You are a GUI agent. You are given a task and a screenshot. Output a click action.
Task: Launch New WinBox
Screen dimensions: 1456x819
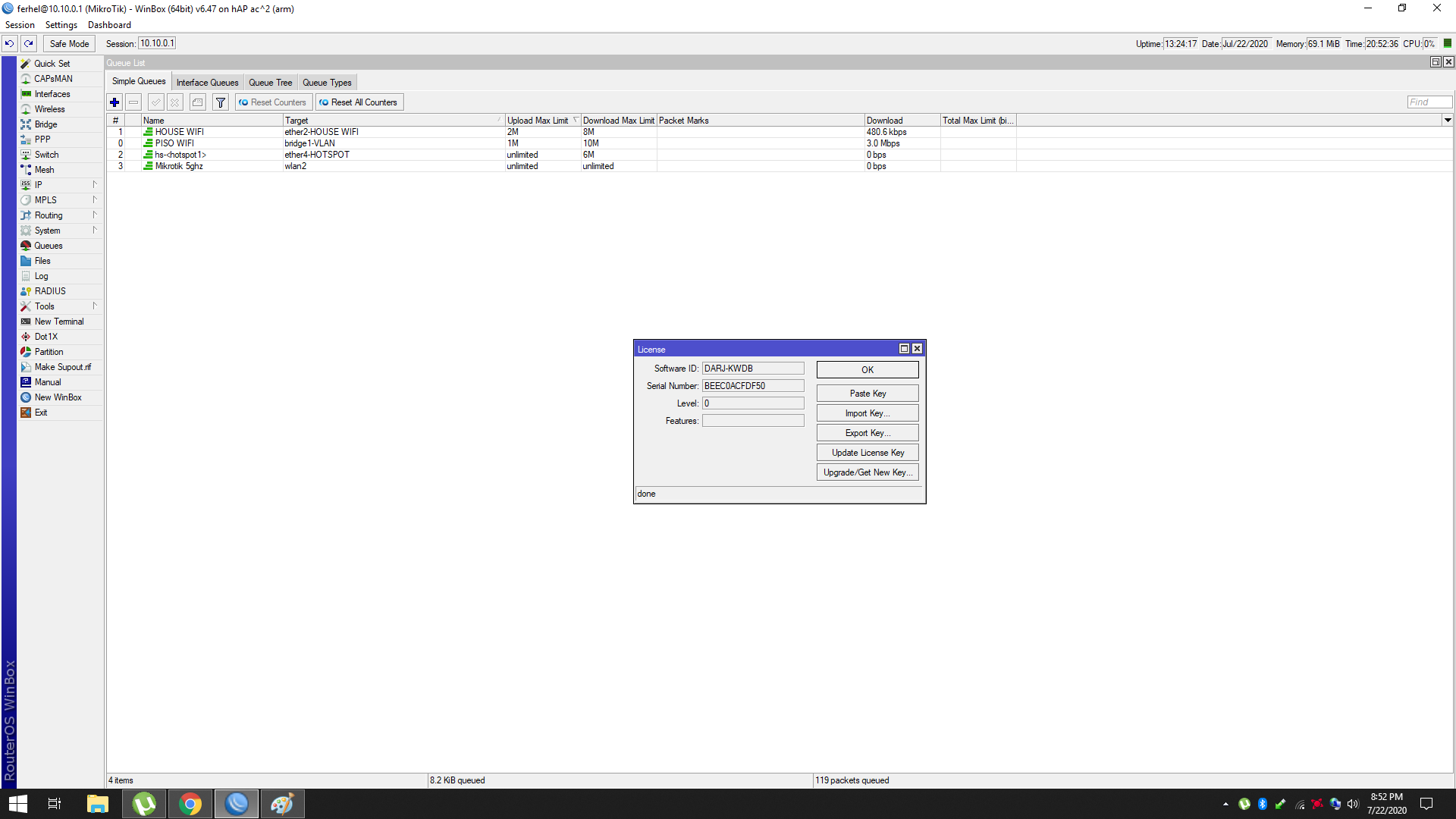[58, 397]
